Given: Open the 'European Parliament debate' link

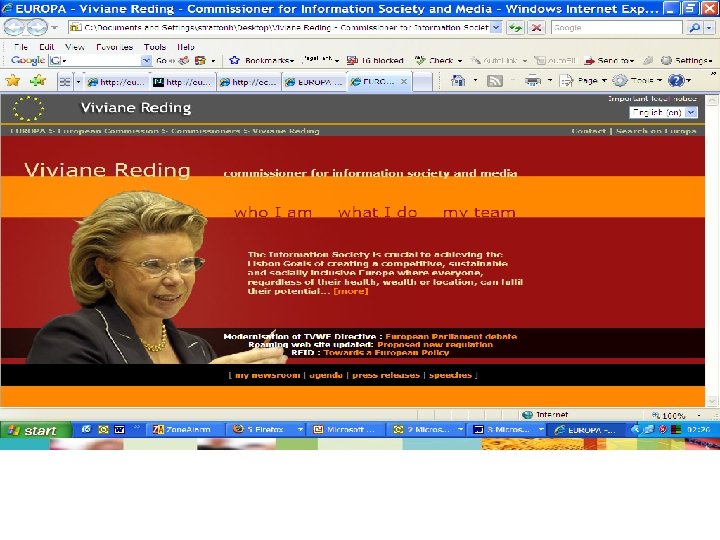Looking at the screenshot, I should point(451,337).
